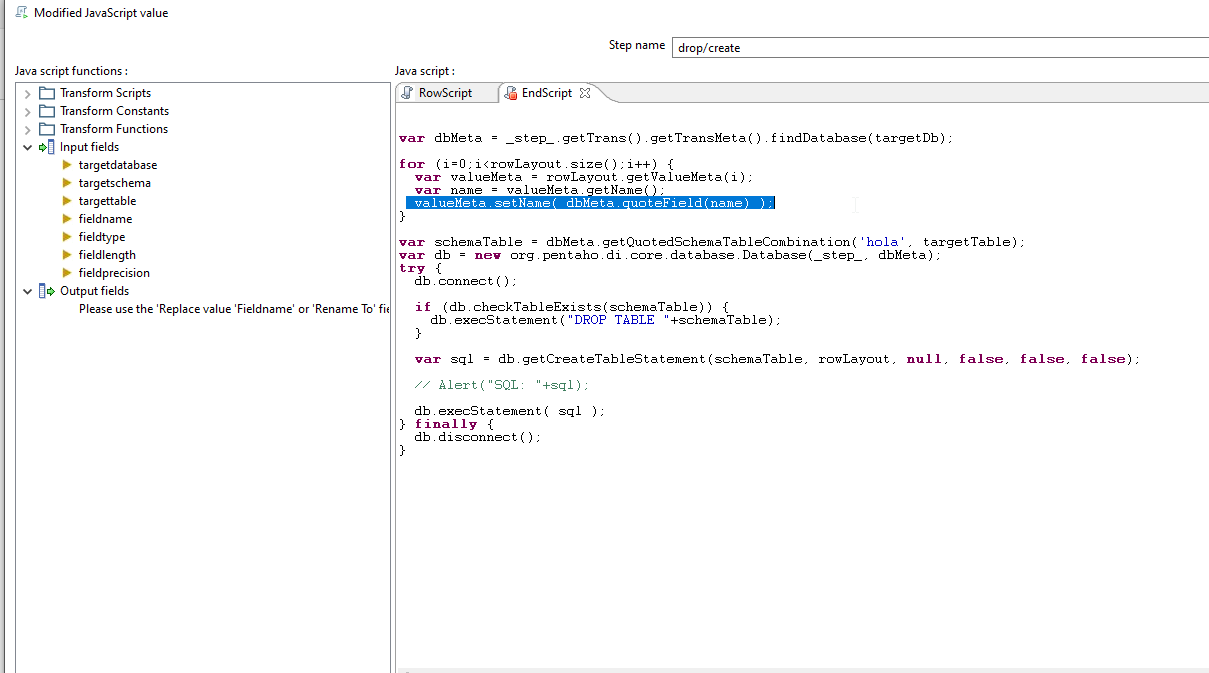Click the targetdatabase field arrow icon

[x=67, y=165]
